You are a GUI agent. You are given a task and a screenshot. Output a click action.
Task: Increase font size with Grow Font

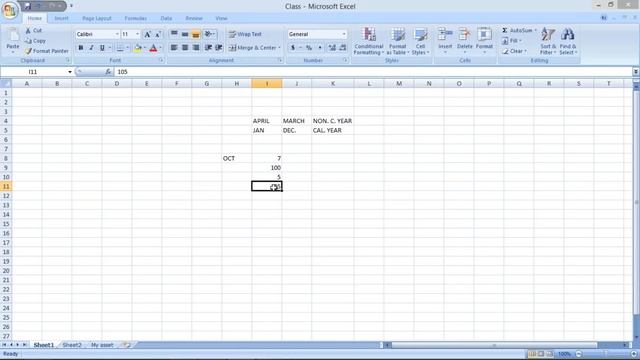[147, 34]
